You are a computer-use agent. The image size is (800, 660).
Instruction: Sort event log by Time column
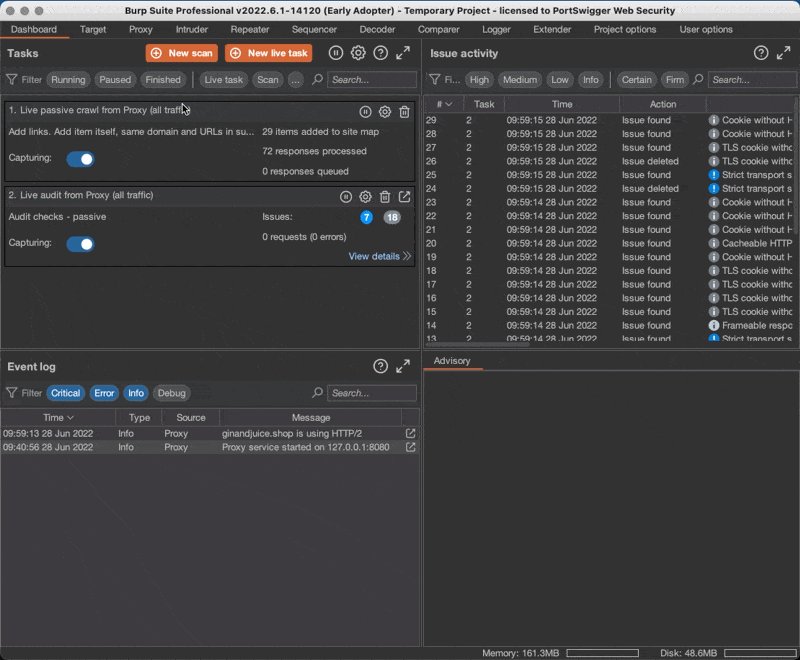tap(58, 417)
